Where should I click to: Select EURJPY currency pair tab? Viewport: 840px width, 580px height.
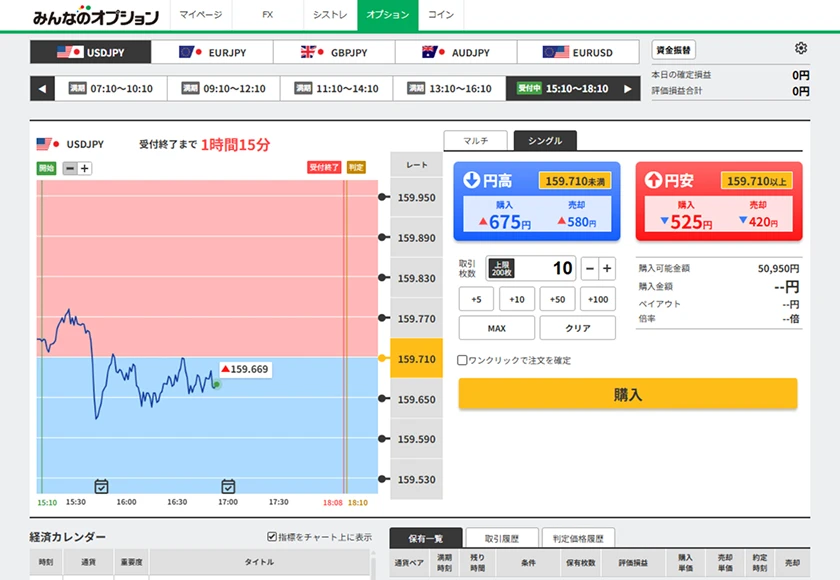(x=212, y=52)
